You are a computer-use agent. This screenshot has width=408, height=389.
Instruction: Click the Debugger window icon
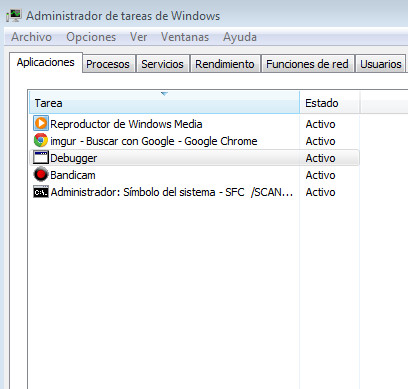click(41, 157)
